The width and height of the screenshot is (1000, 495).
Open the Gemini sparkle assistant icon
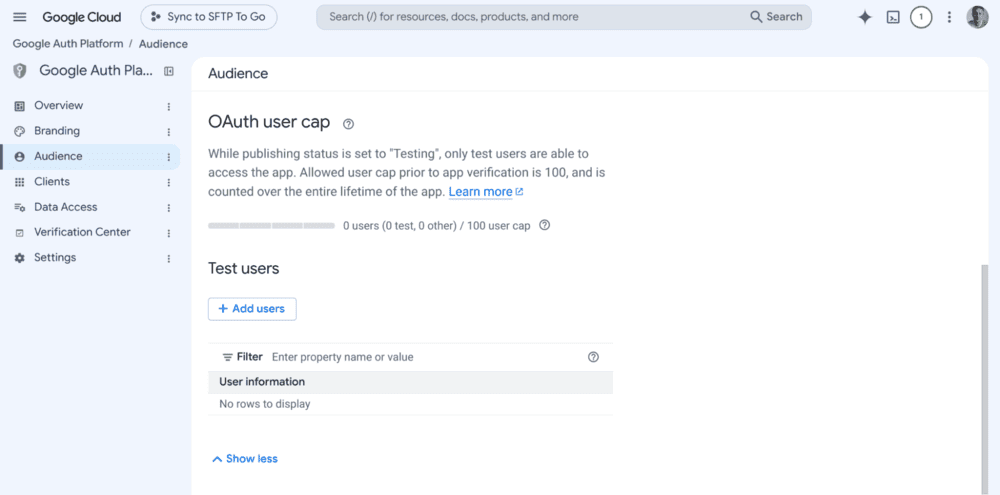point(865,17)
